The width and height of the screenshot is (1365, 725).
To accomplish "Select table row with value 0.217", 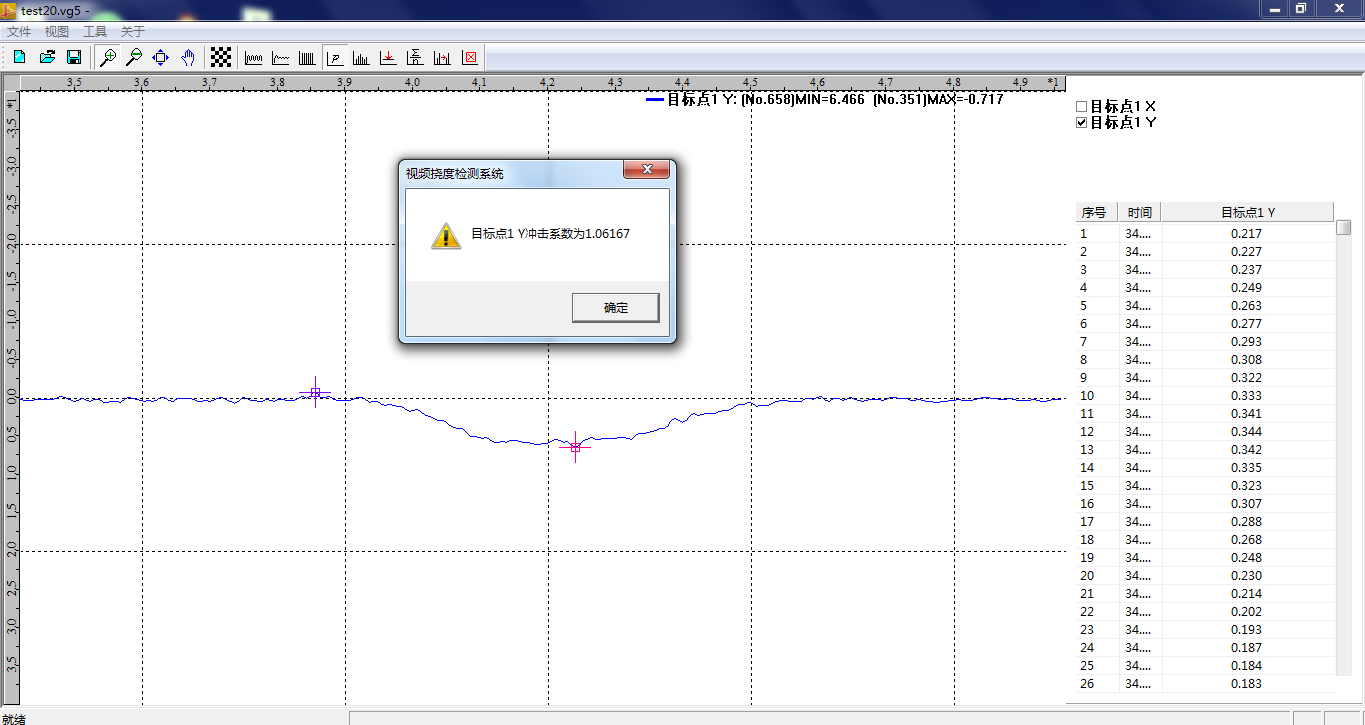I will coord(1205,234).
